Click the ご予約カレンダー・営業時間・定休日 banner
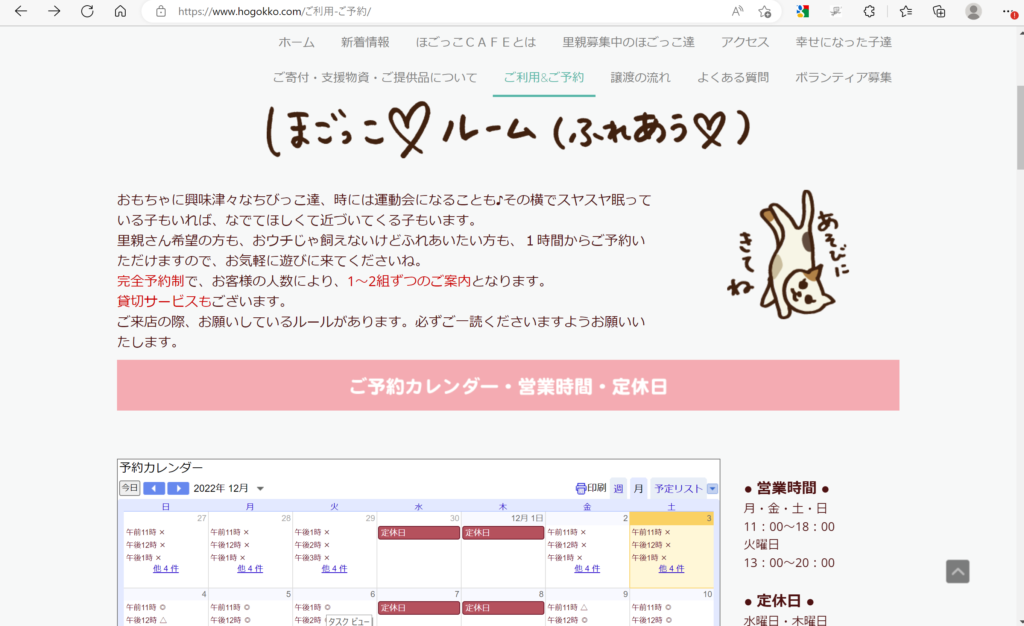1024x626 pixels. pos(508,385)
